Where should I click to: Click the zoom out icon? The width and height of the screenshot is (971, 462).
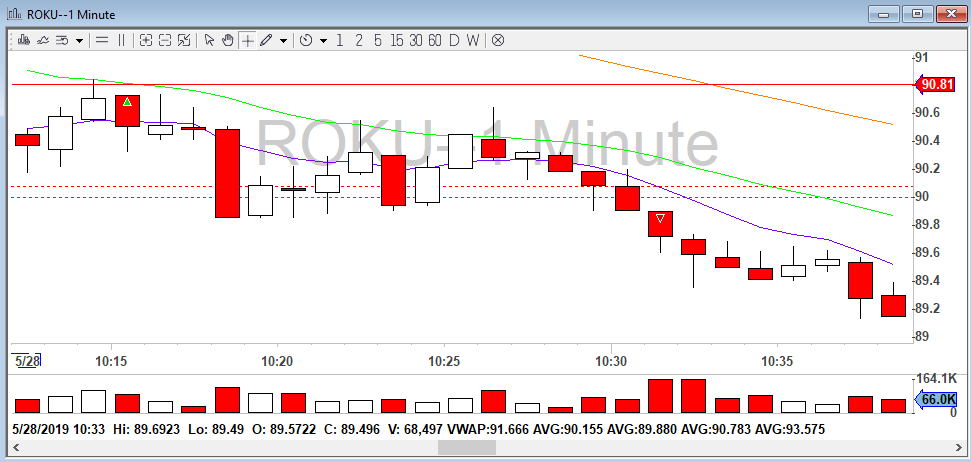(x=165, y=41)
